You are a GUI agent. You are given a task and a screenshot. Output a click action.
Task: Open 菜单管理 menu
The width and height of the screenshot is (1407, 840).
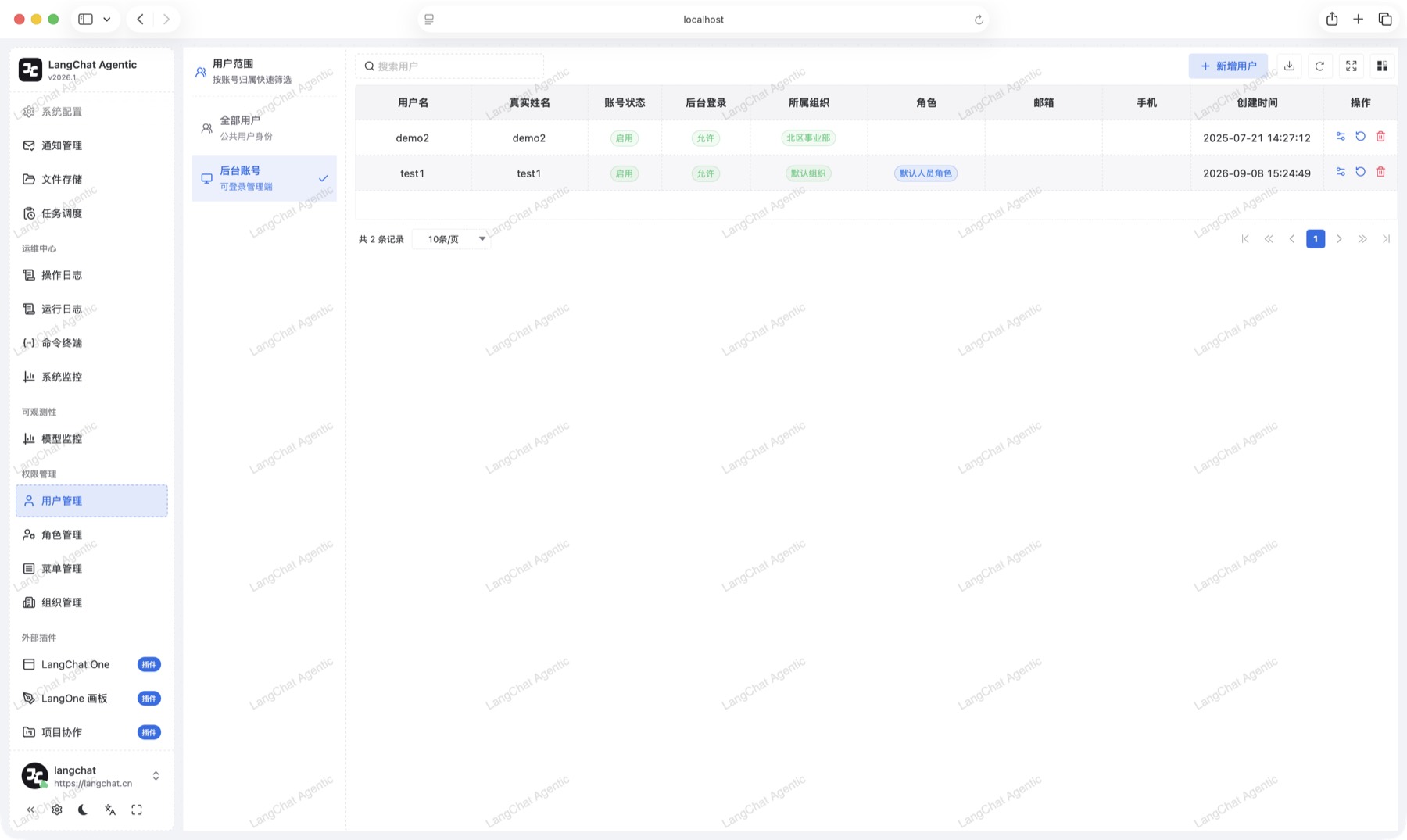tap(91, 568)
